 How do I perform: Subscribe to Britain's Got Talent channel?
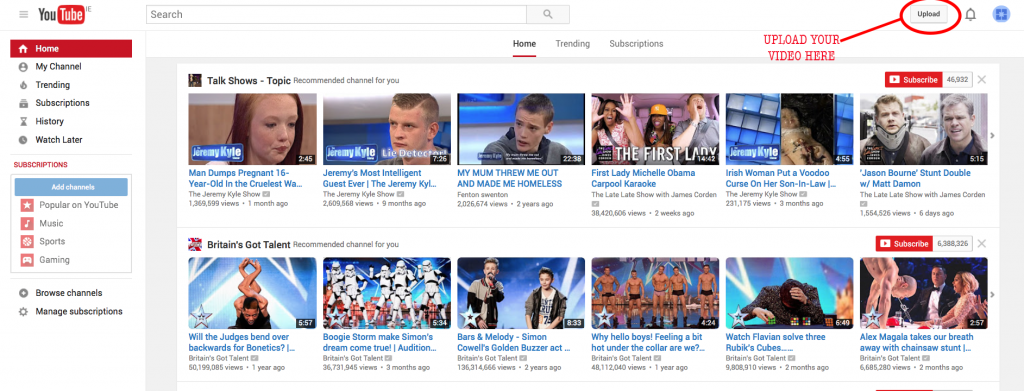pyautogui.click(x=904, y=243)
